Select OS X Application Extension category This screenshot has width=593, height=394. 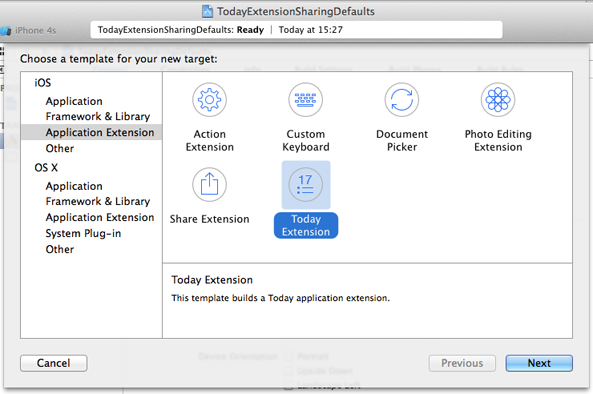tap(100, 217)
